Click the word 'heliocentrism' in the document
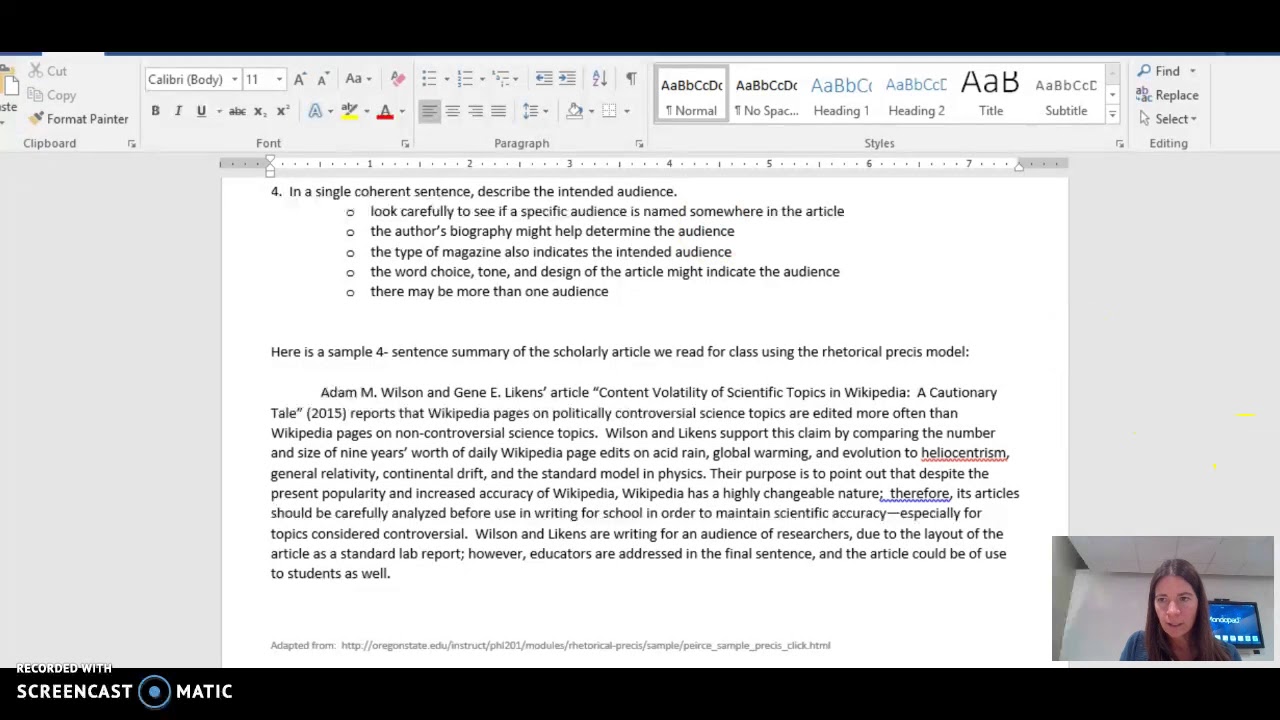Screen dimensions: 1280x720 [x=964, y=453]
